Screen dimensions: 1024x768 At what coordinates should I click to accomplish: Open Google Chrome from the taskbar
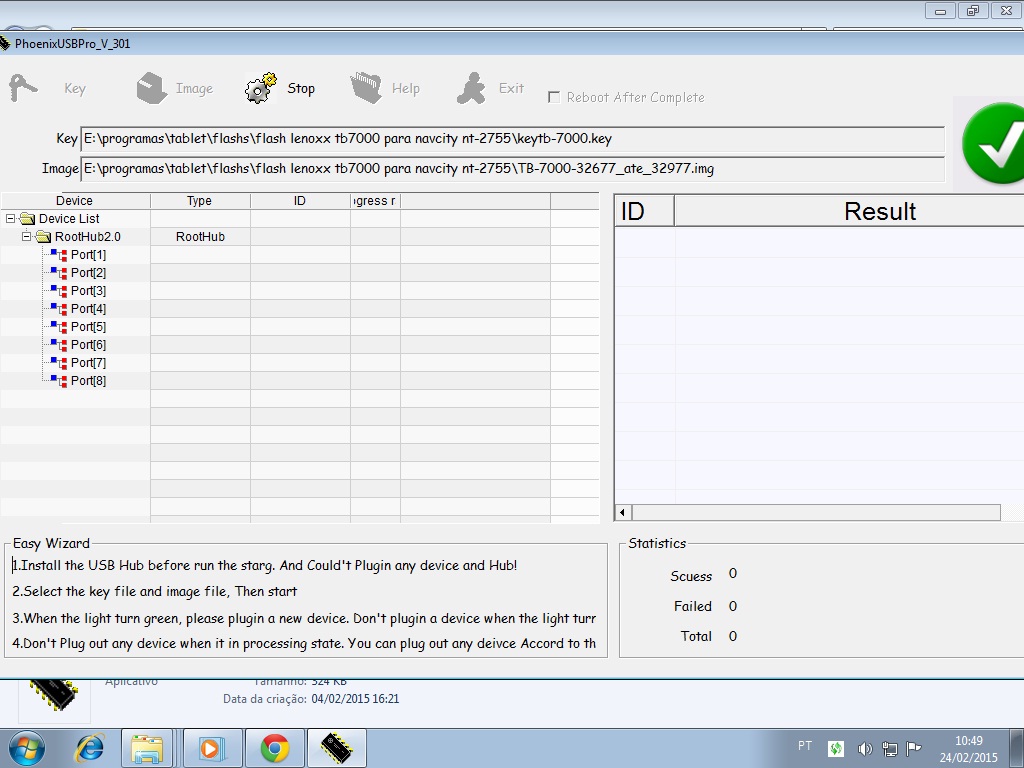click(x=275, y=748)
